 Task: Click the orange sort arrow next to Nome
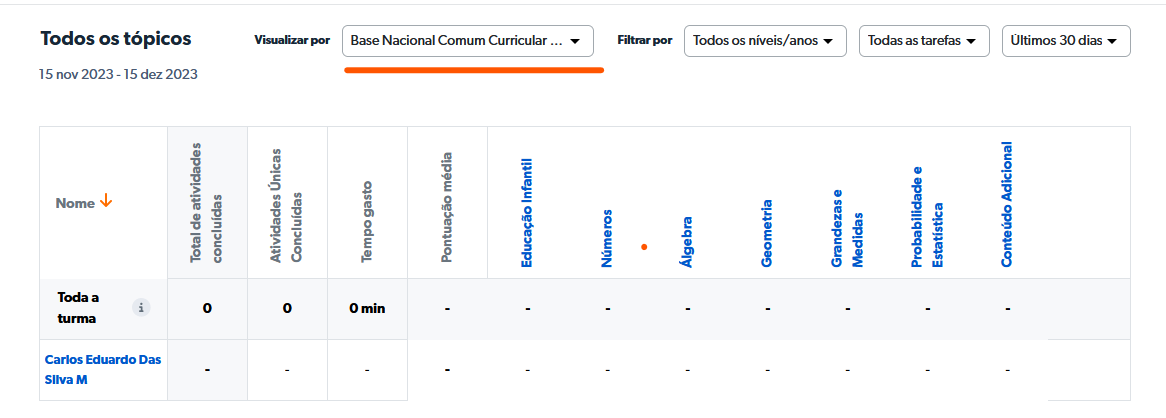tap(106, 202)
